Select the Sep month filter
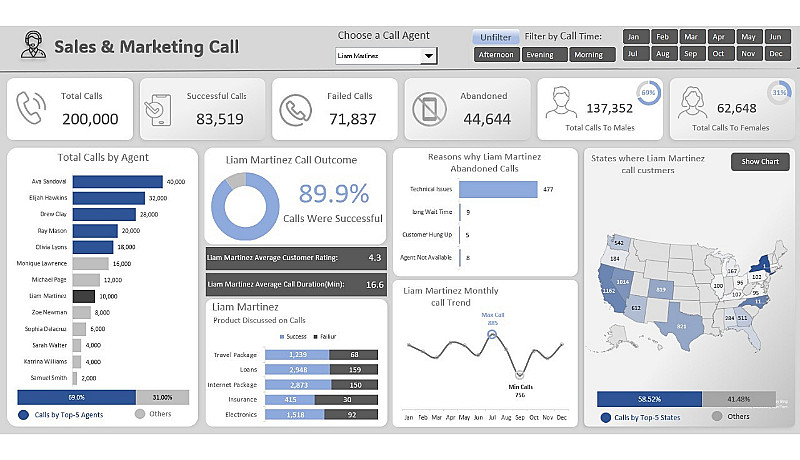Screen dimensions: 800x460 coord(692,54)
